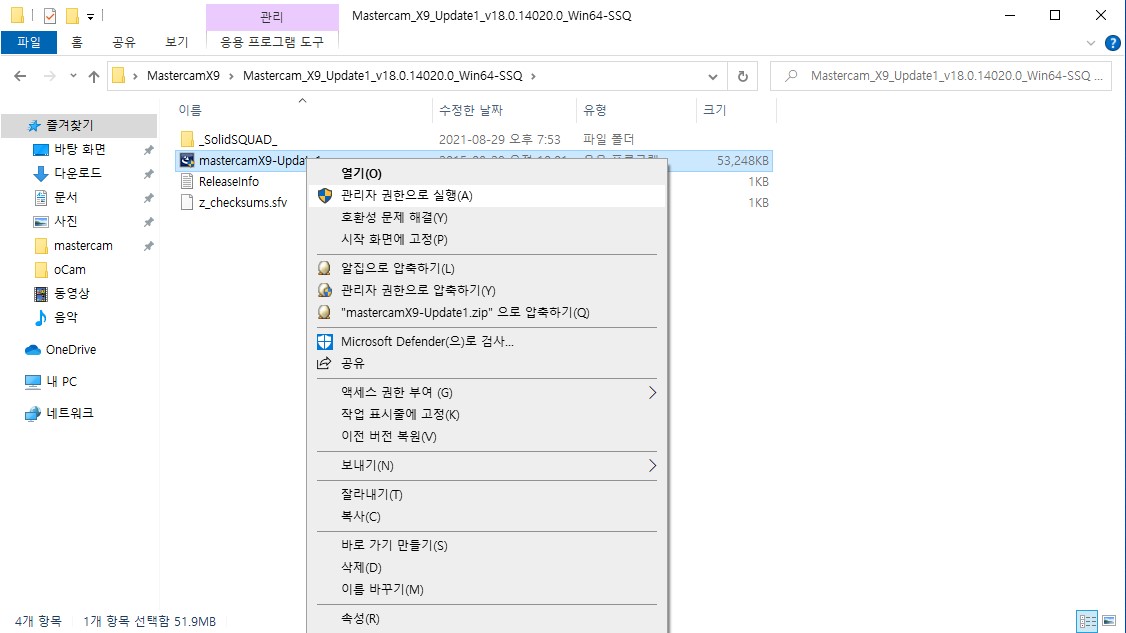The image size is (1126, 633).
Task: Choose Rename (이름 바꾸기)
Action: click(487, 589)
